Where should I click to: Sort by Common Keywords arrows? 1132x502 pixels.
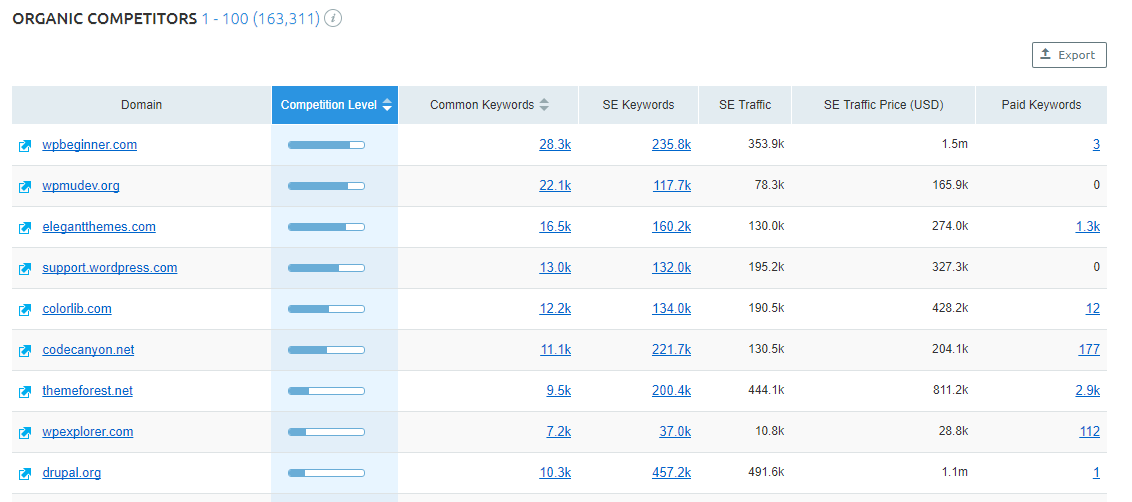click(x=544, y=105)
